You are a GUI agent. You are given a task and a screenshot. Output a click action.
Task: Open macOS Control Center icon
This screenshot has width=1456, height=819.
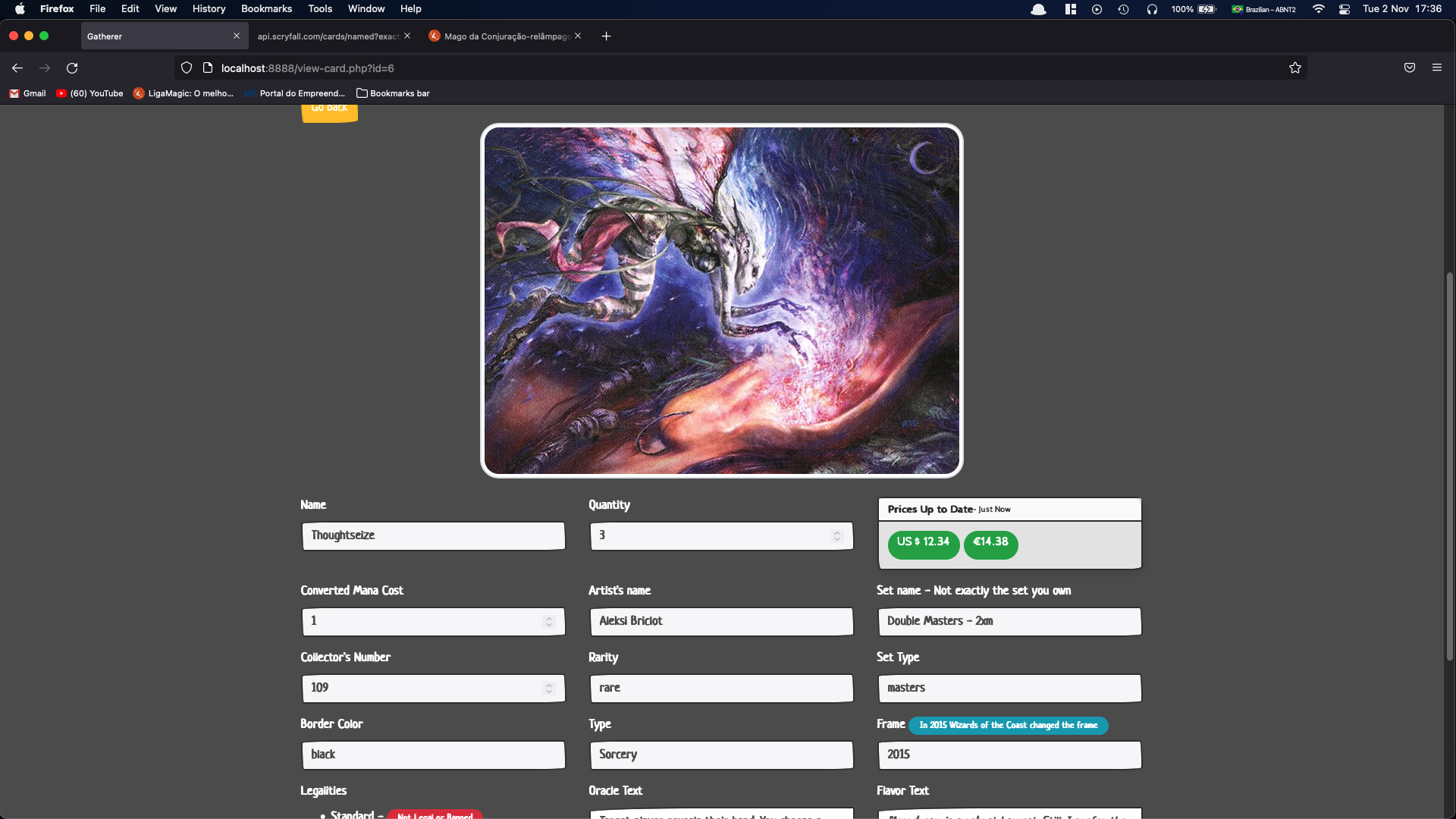1345,9
